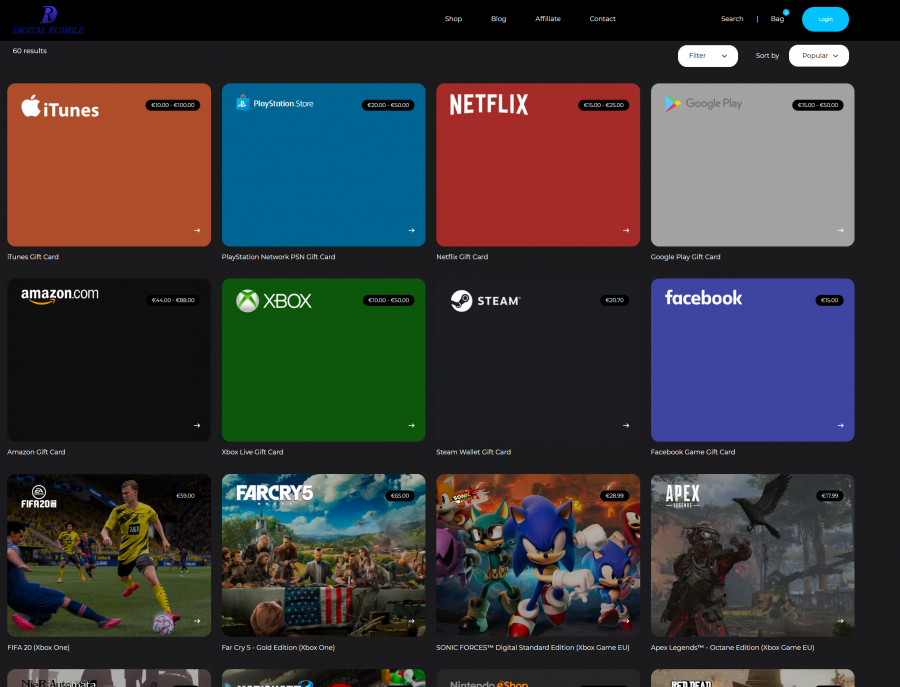Click the Login button
This screenshot has height=687, width=900.
825,20
